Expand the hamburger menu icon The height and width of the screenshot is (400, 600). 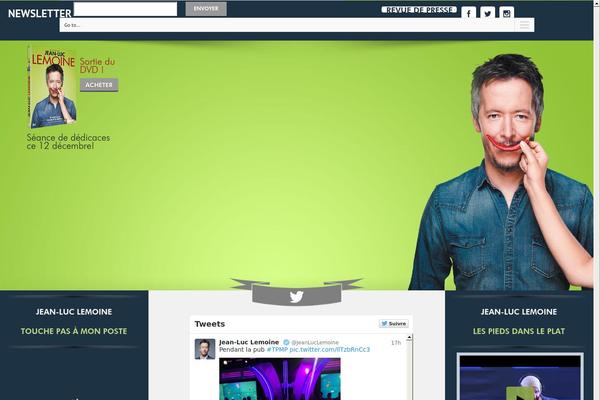pyautogui.click(x=524, y=25)
